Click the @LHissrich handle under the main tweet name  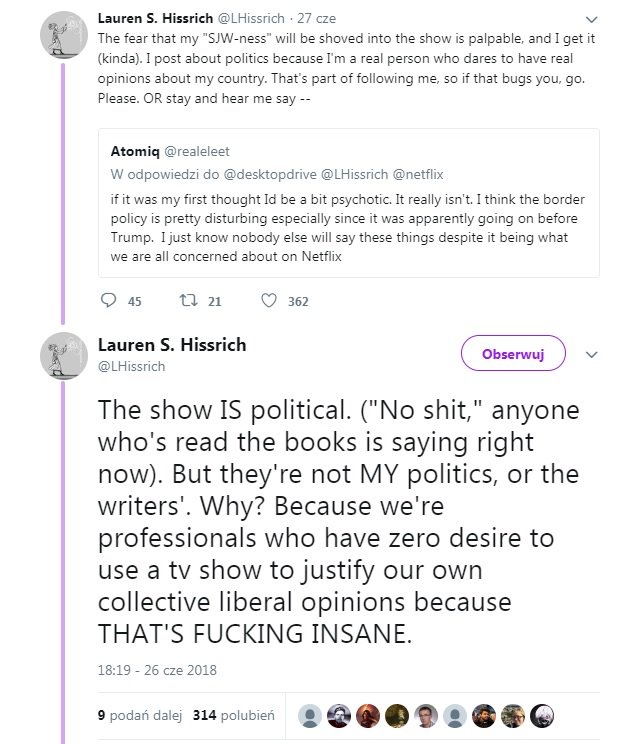coord(132,367)
